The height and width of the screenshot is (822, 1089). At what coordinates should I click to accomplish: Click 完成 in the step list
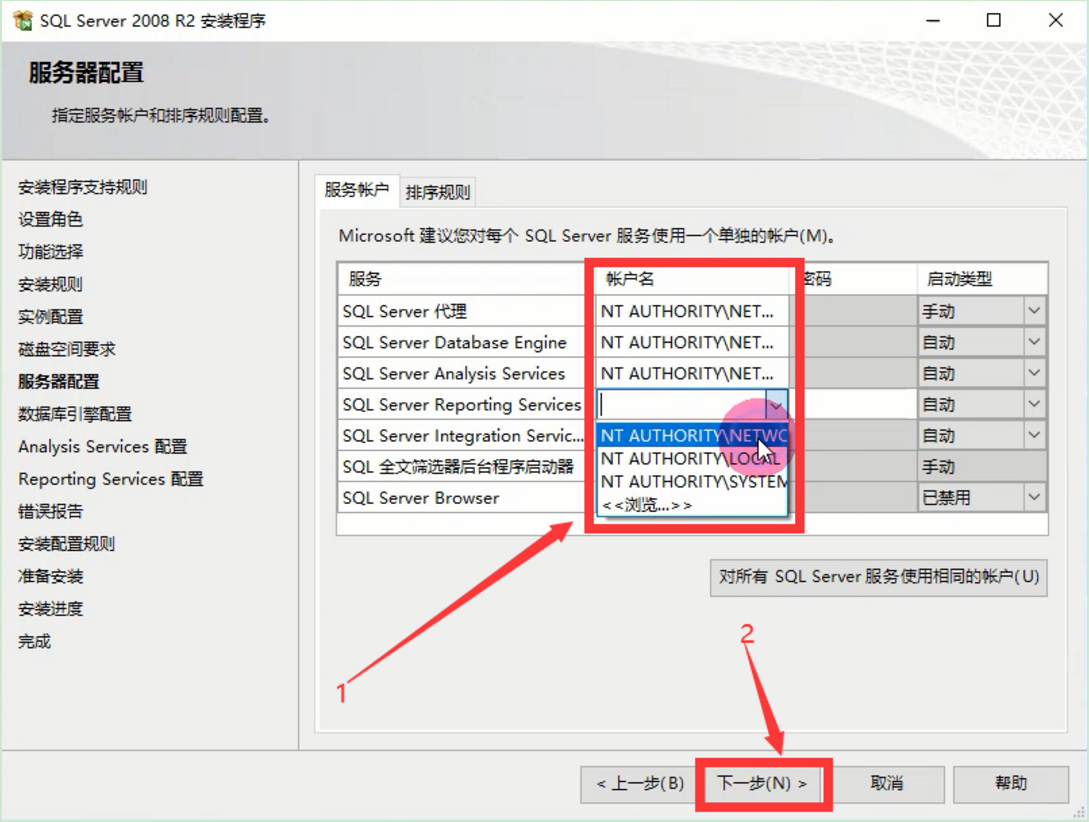pos(35,641)
